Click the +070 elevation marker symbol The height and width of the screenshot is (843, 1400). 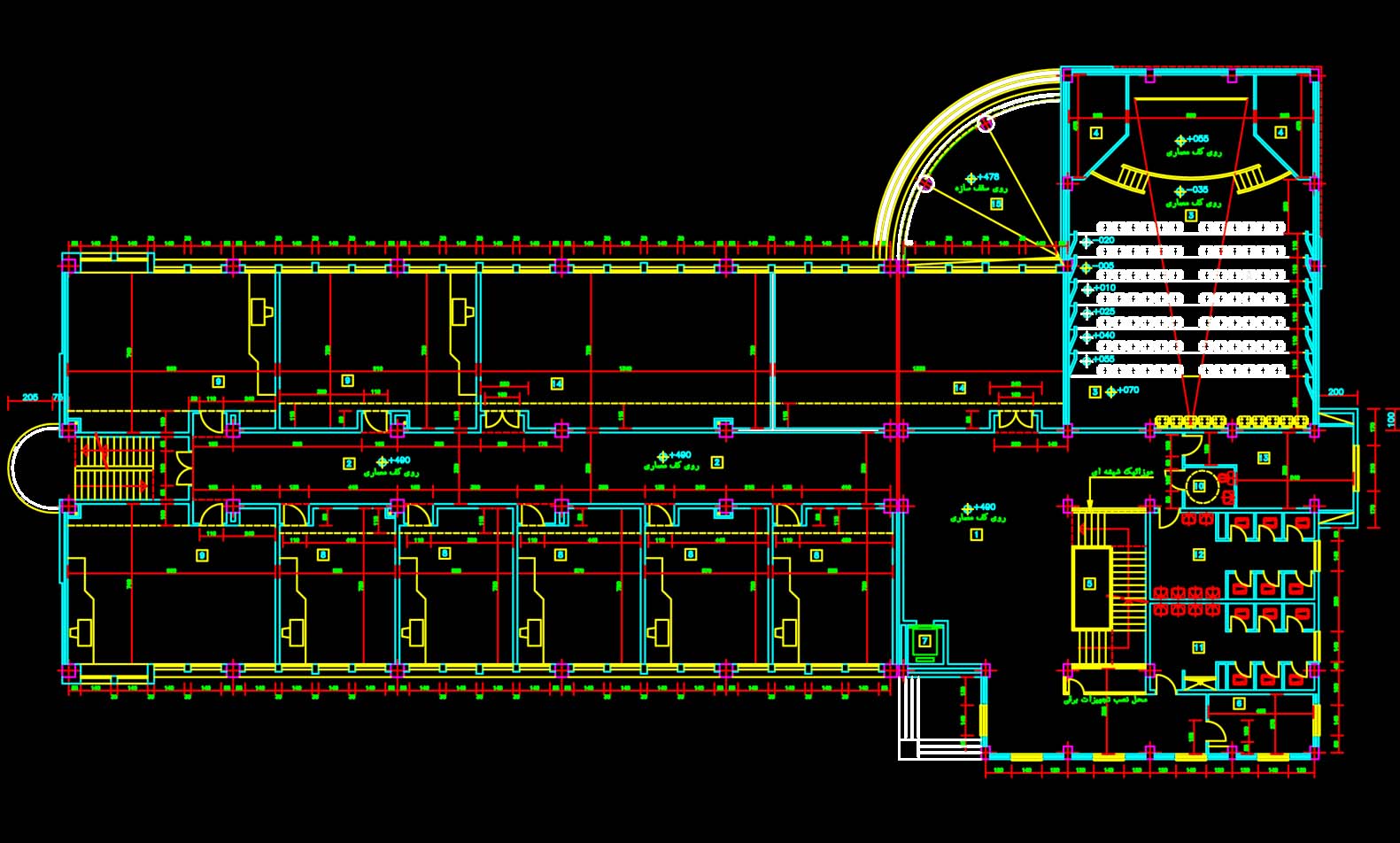pyautogui.click(x=1111, y=391)
